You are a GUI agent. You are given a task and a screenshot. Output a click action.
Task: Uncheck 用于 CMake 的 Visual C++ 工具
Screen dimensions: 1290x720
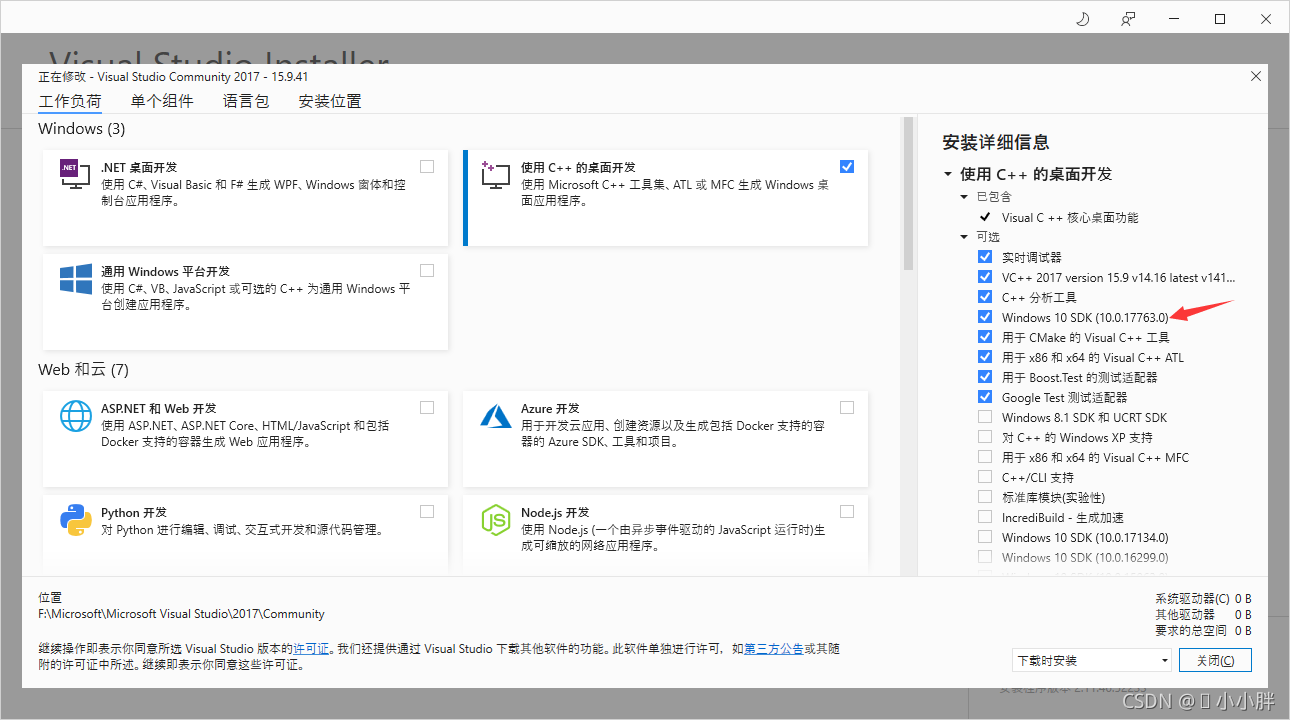[x=985, y=337]
